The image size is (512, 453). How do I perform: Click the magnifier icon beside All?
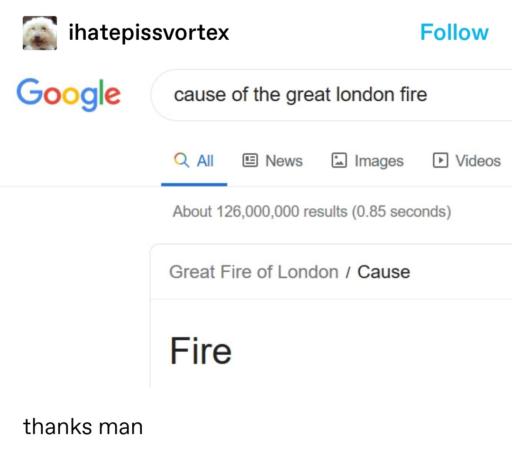click(x=182, y=160)
